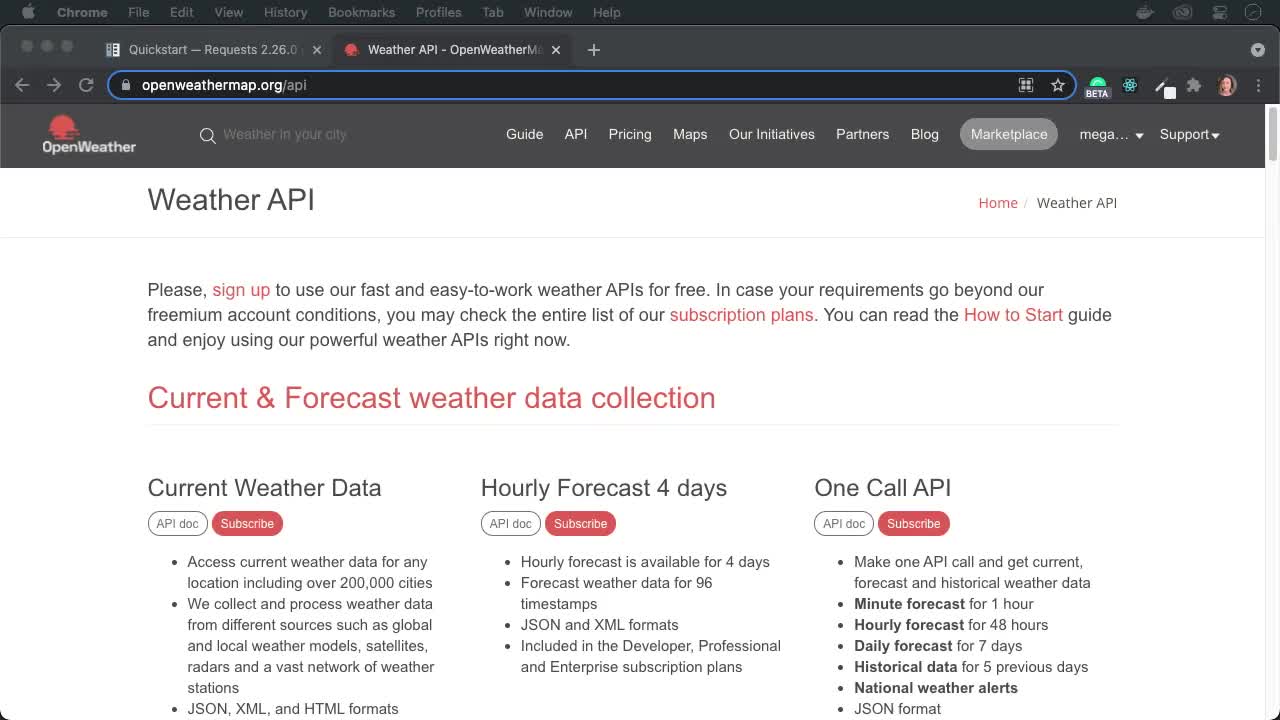
Task: Click the browser forward arrow
Action: (54, 85)
